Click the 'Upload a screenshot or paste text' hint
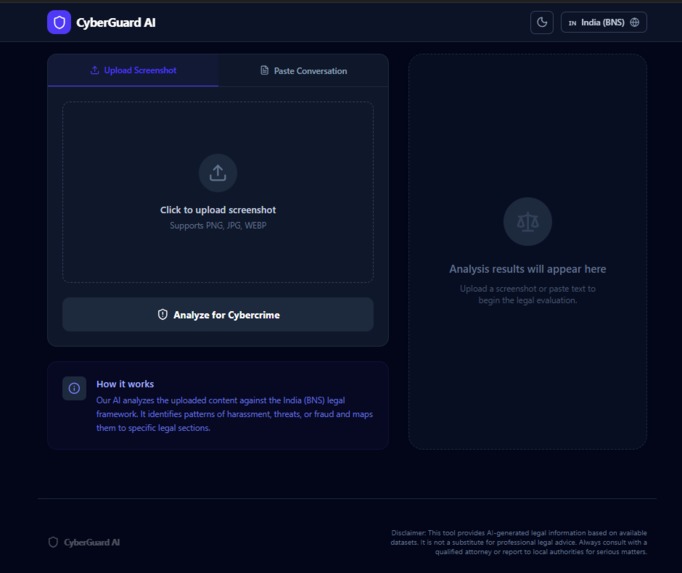The image size is (682, 573). pyautogui.click(x=528, y=294)
